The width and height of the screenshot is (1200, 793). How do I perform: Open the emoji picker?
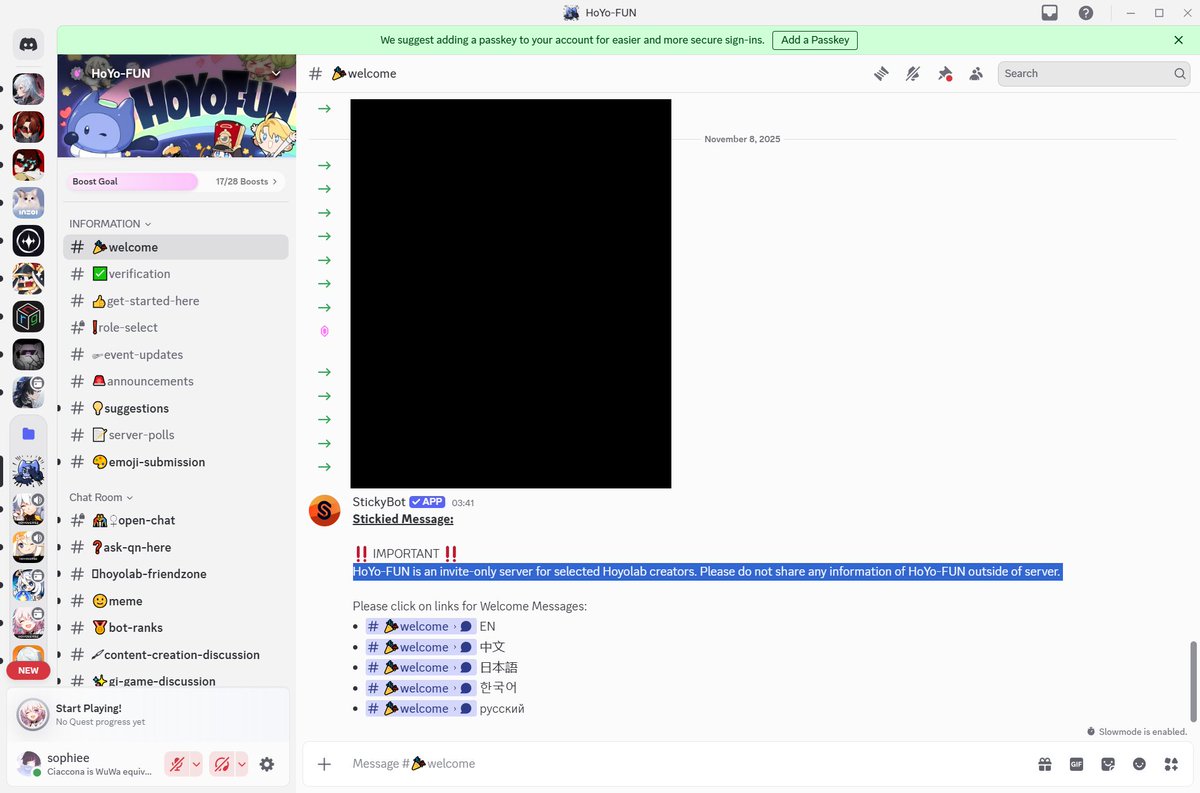[1139, 764]
